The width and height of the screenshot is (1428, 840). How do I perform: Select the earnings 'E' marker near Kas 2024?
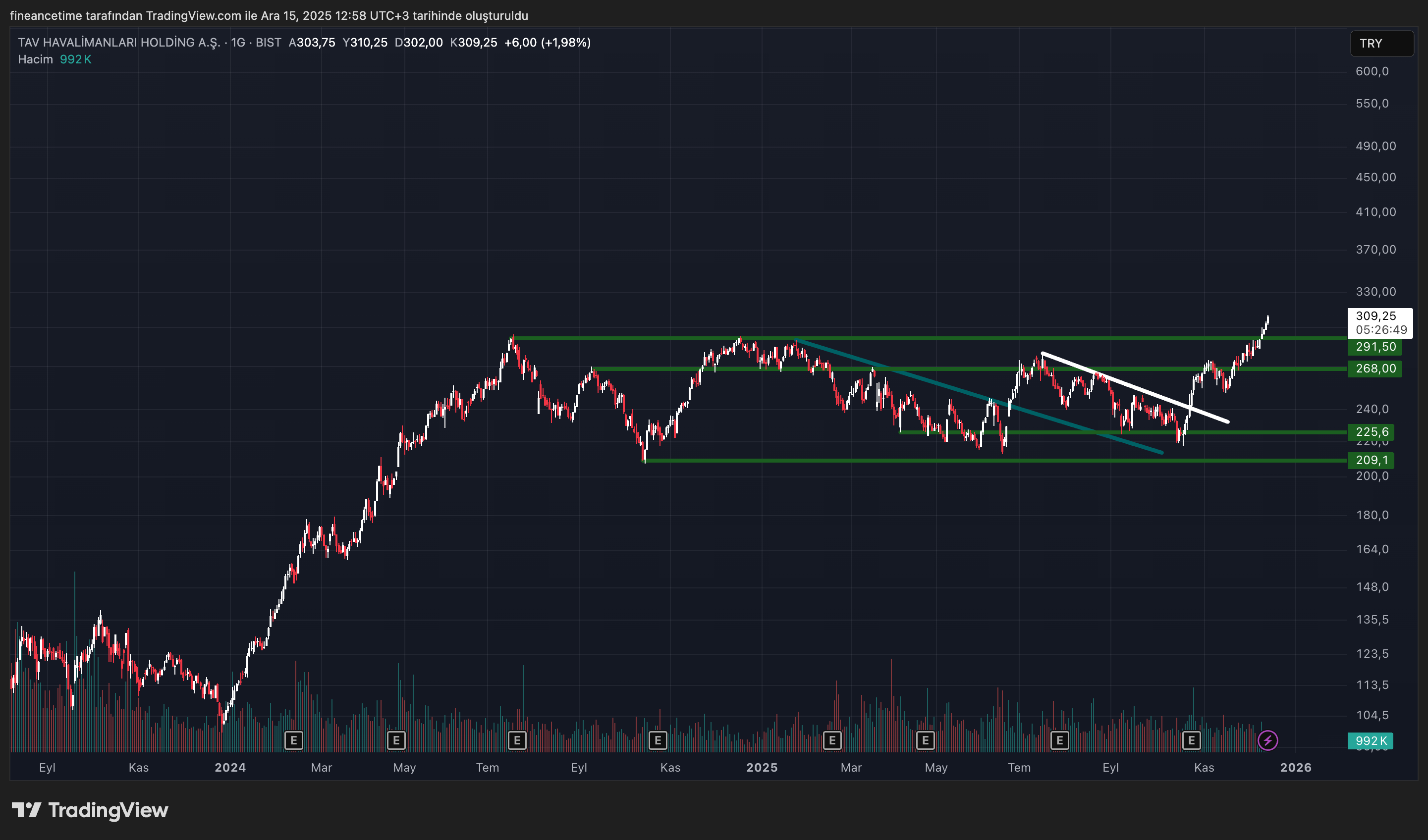658,740
